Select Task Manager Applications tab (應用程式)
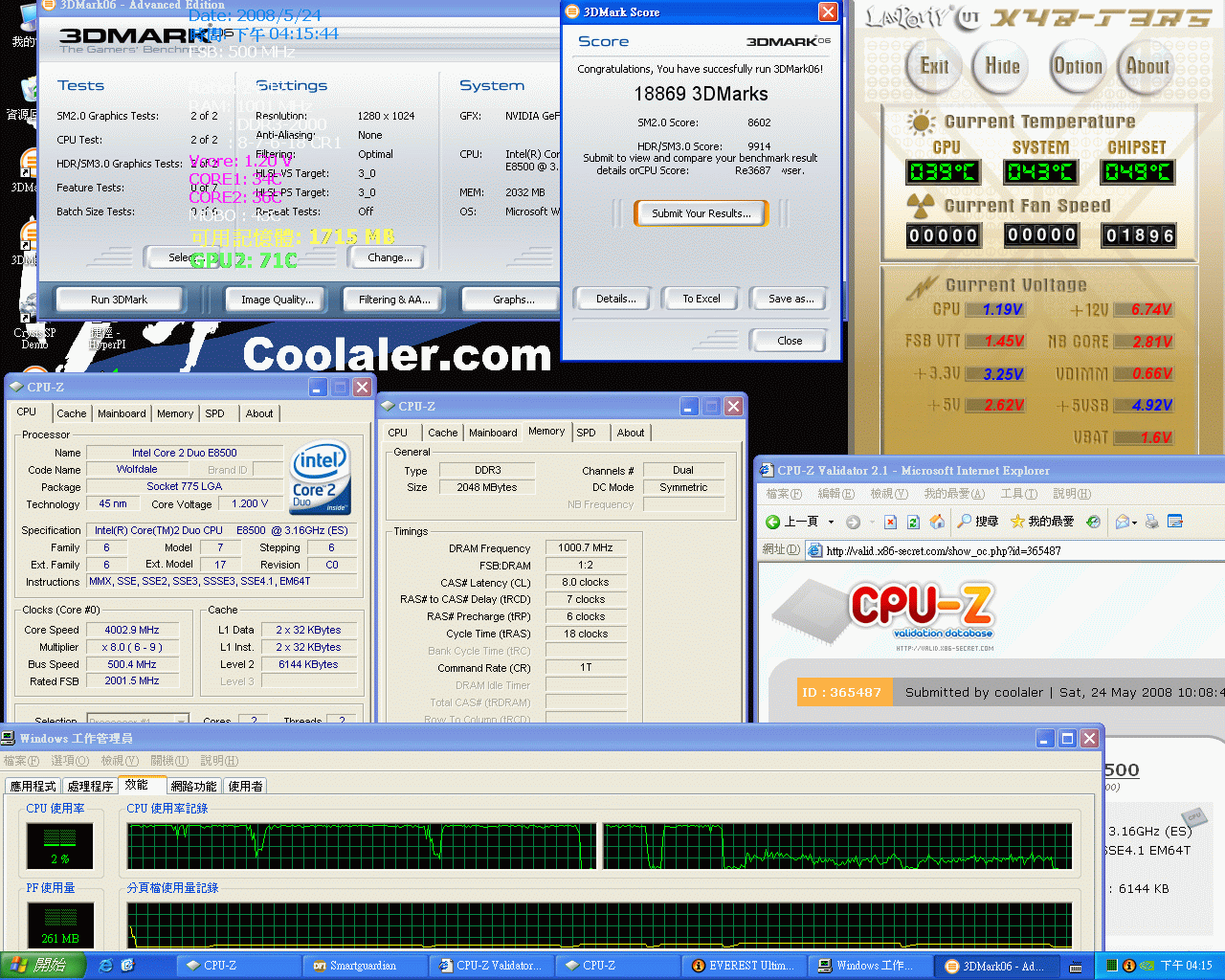1225x980 pixels. click(x=33, y=786)
